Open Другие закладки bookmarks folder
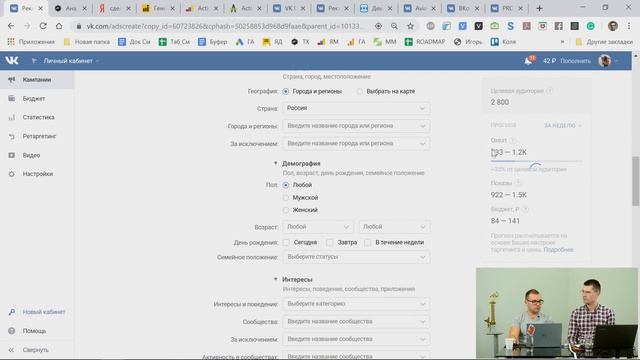The height and width of the screenshot is (360, 640). click(604, 42)
